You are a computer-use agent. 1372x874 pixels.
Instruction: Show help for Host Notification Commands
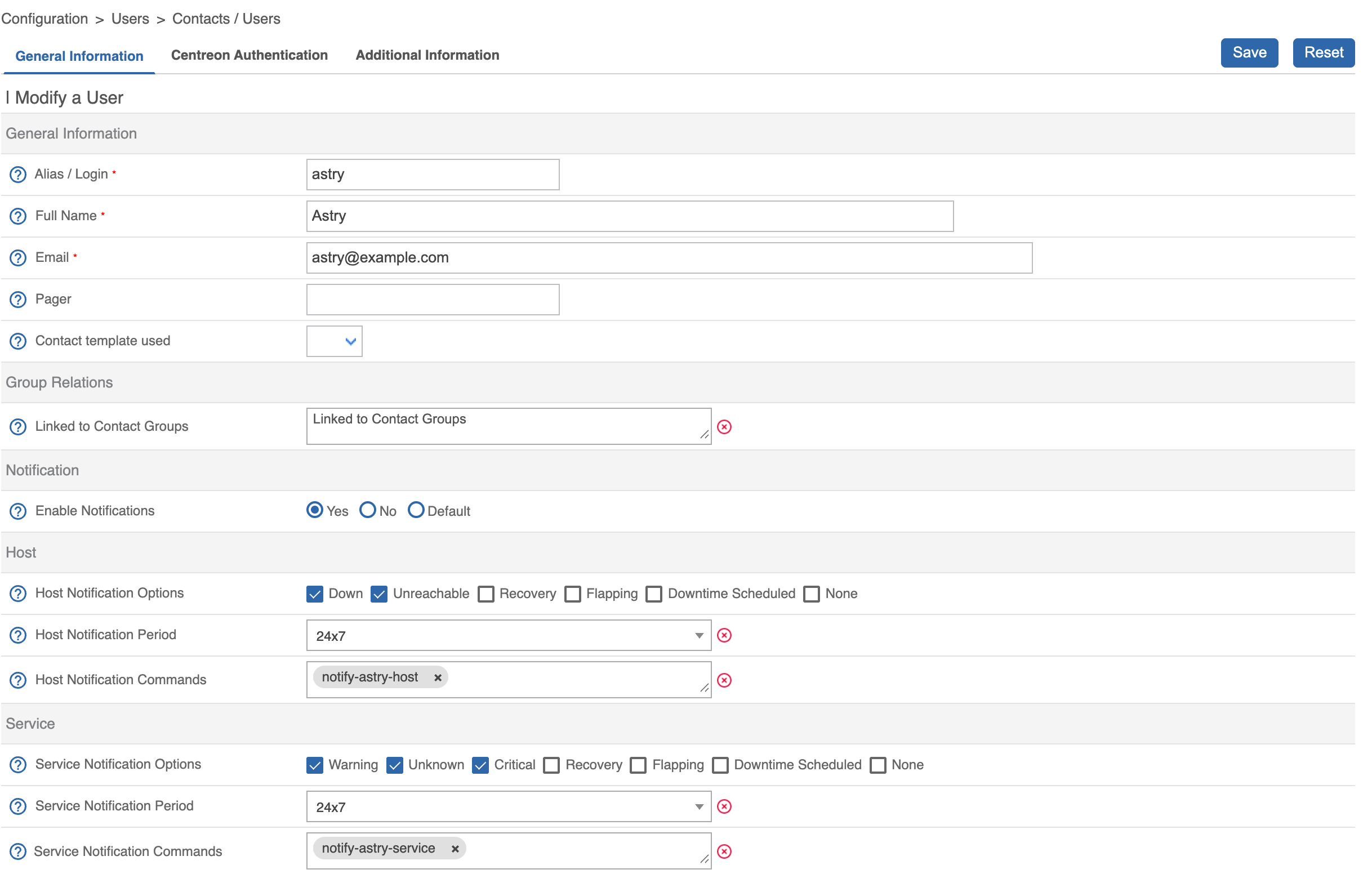pos(18,680)
